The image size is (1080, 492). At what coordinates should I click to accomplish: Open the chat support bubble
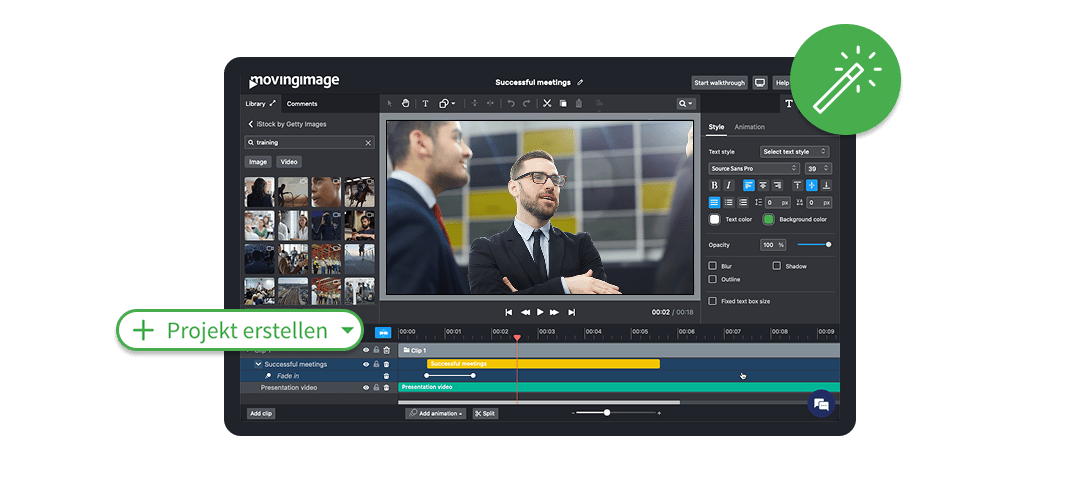point(821,405)
